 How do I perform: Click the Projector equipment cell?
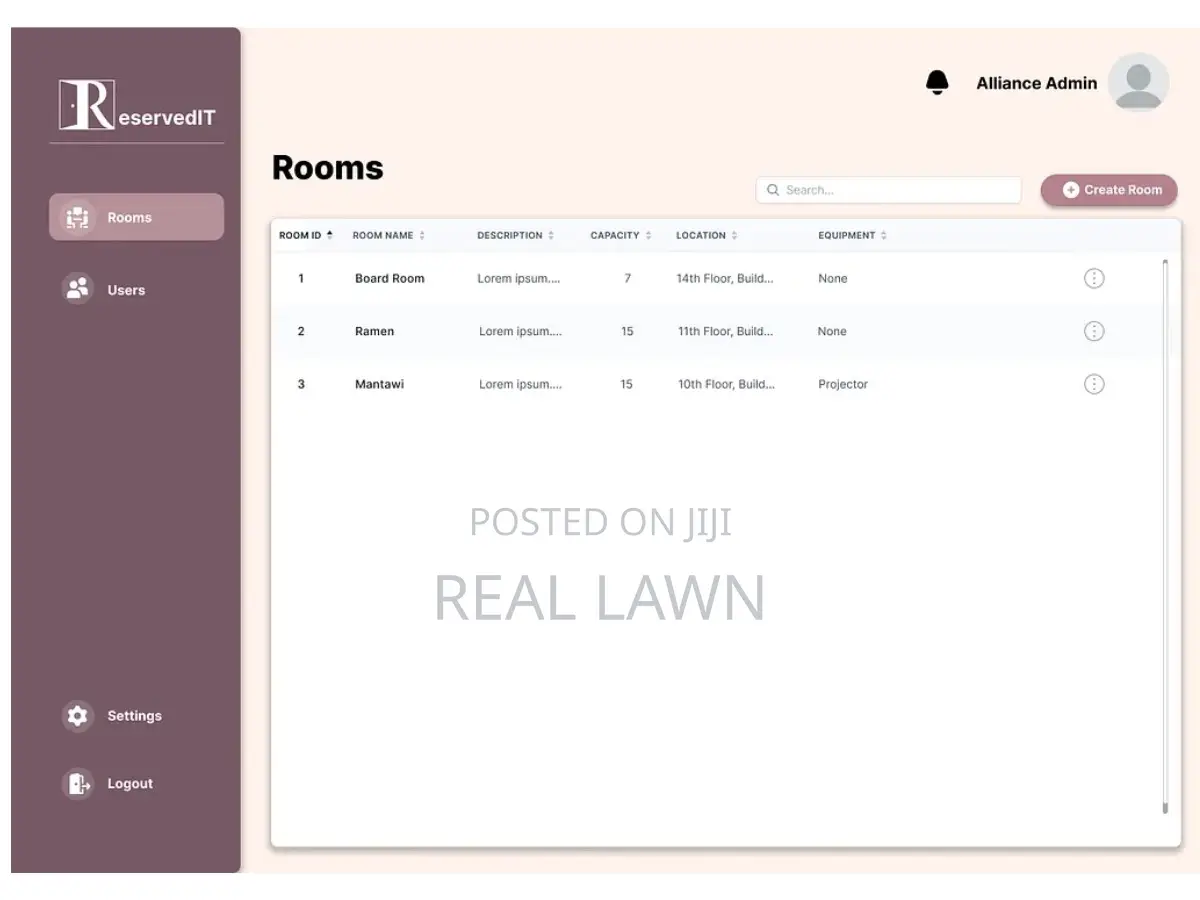[843, 384]
